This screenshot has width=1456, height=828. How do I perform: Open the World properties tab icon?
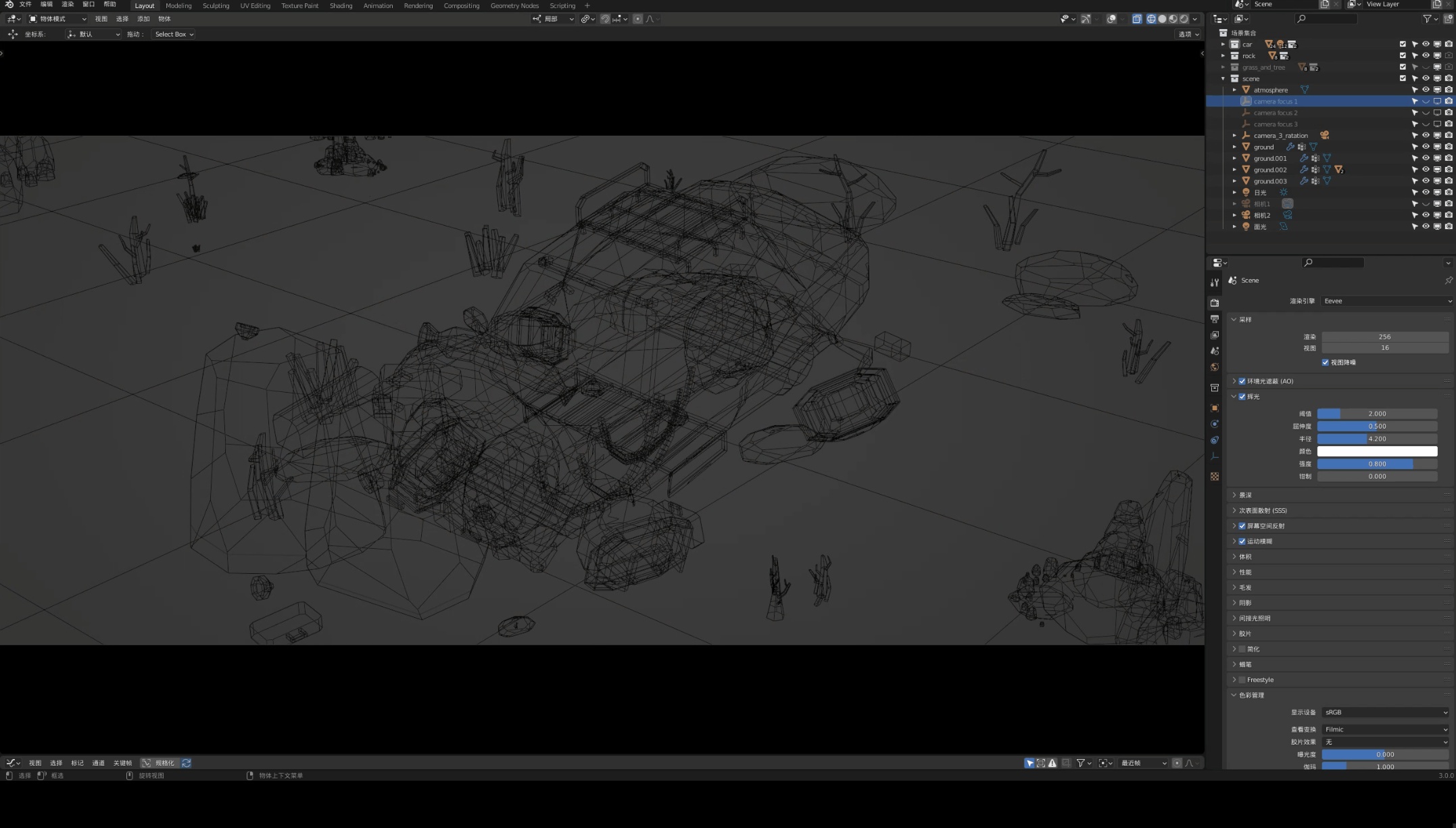coord(1215,367)
